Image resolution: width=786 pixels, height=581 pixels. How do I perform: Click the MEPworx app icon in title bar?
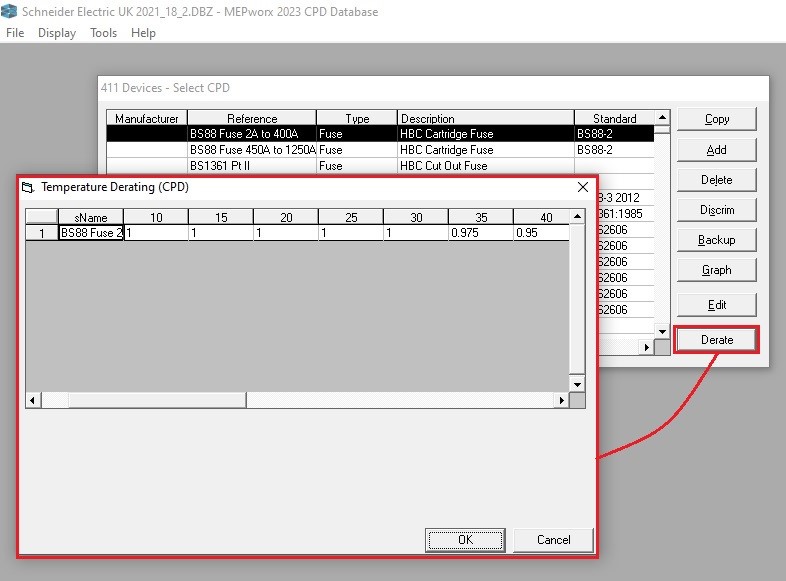(x=9, y=11)
